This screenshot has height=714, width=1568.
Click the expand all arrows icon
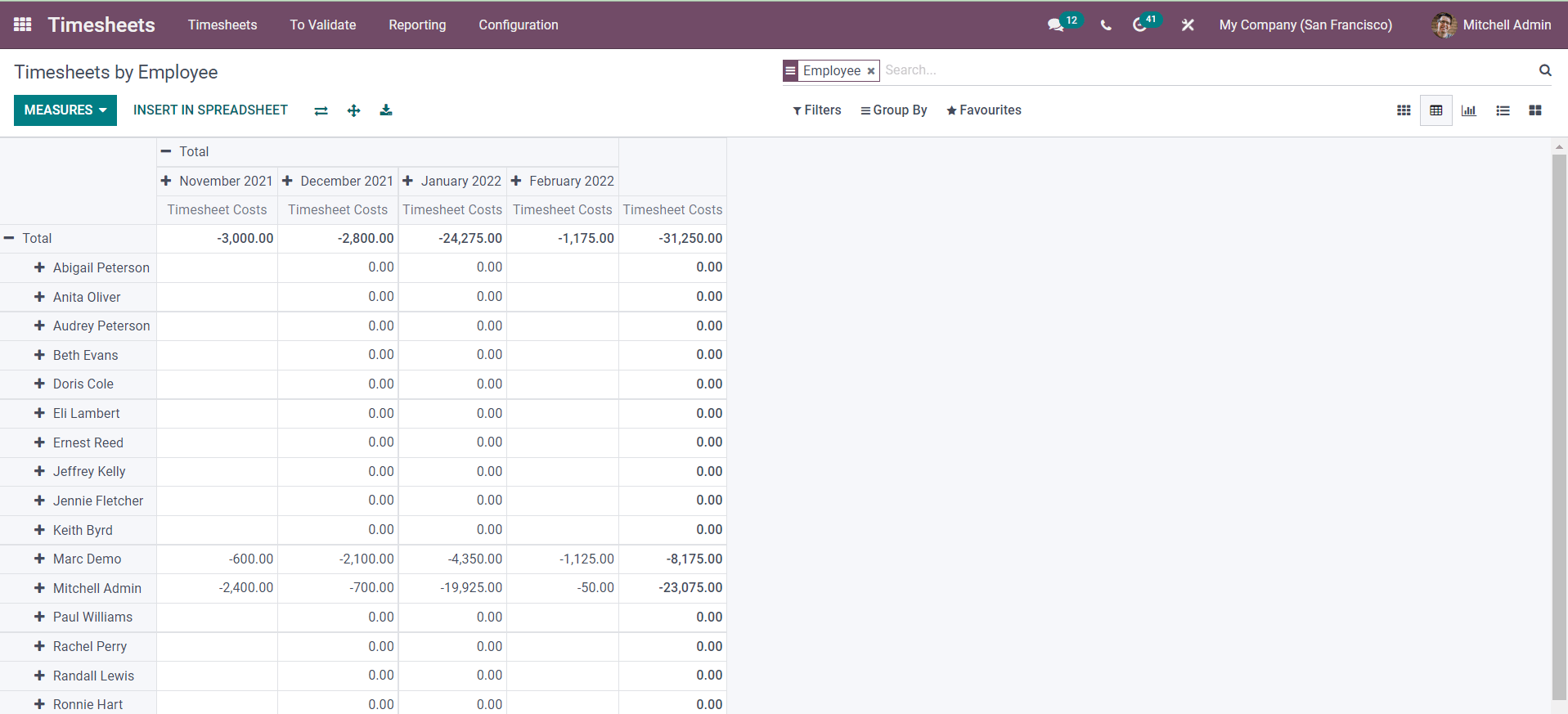[x=353, y=110]
